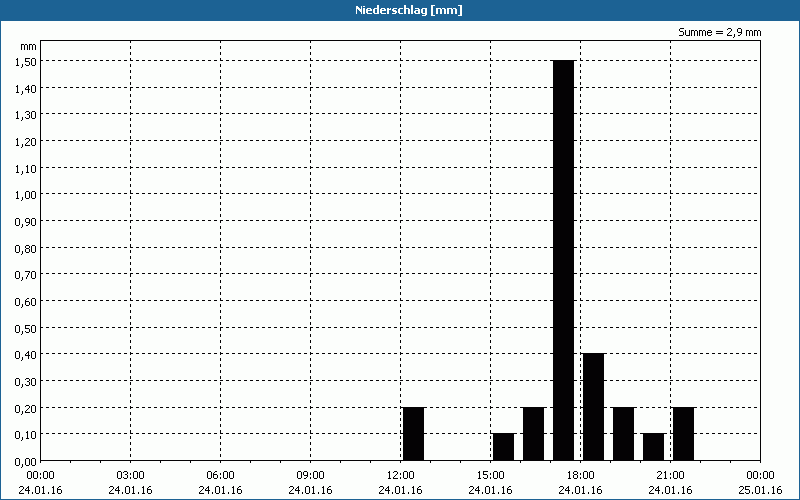
Task: Click the 1,20 y-axis label
Action: click(x=26, y=142)
